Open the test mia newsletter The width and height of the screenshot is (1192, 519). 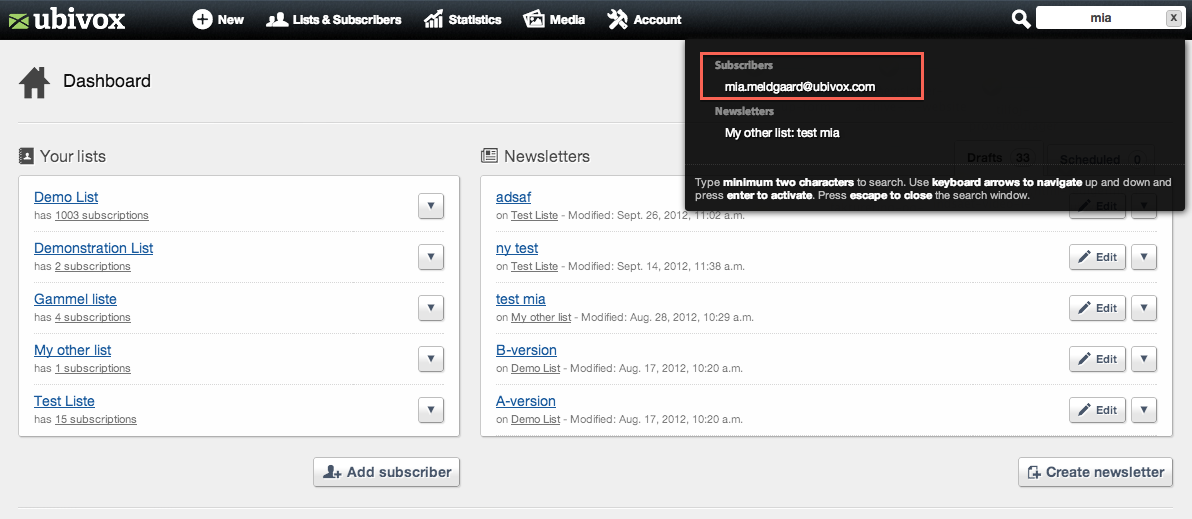tap(521, 299)
